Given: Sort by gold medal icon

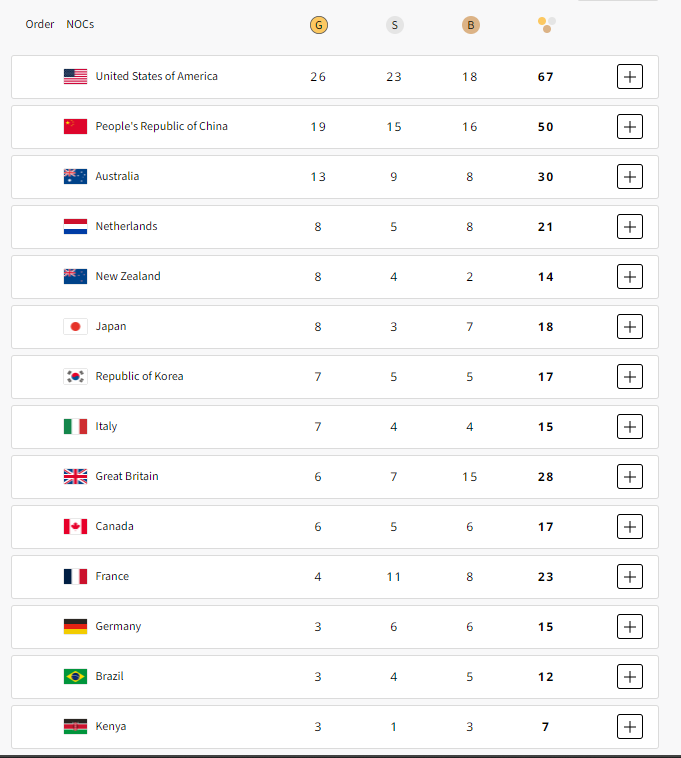Looking at the screenshot, I should tap(319, 25).
